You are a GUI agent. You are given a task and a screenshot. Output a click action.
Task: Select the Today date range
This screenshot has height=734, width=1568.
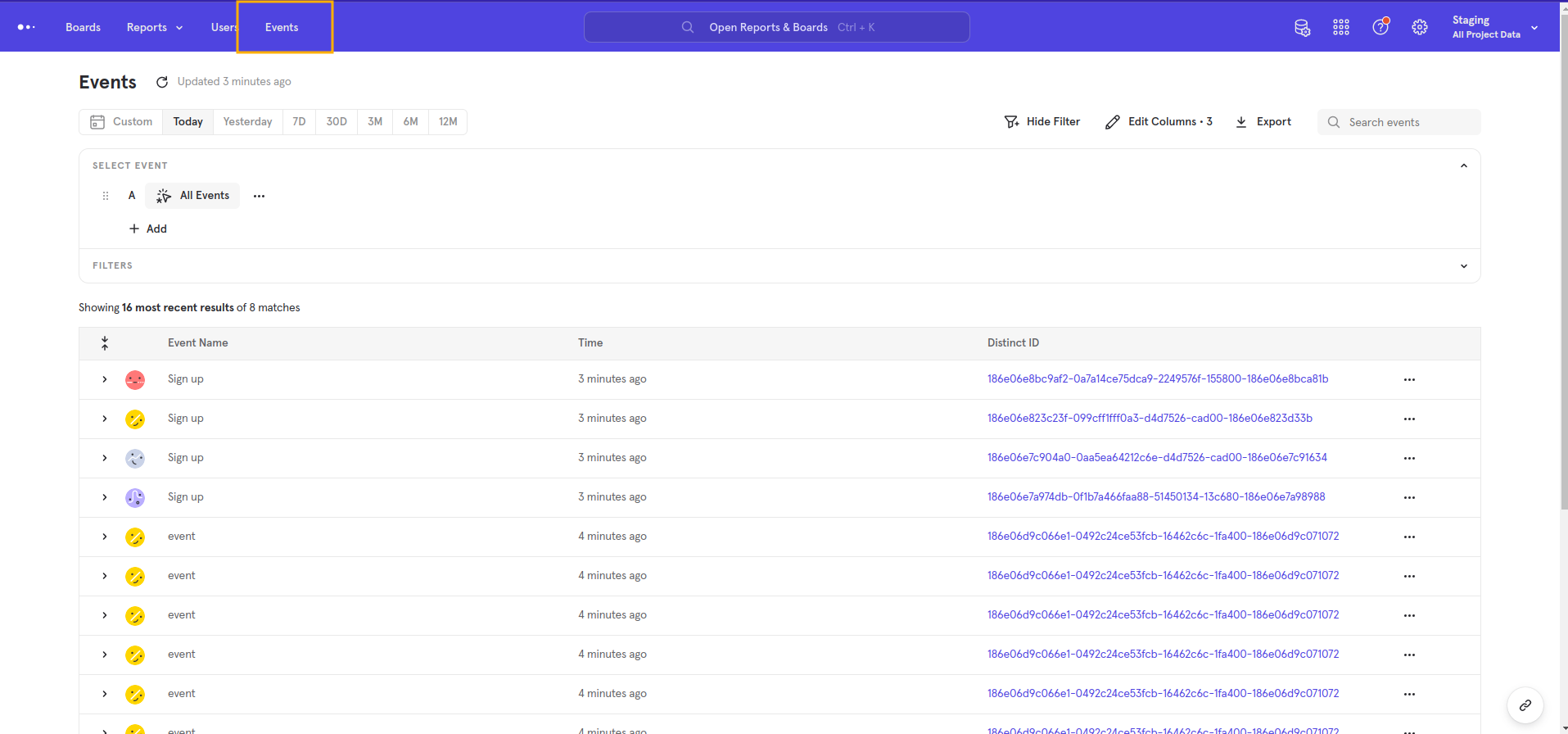click(188, 122)
